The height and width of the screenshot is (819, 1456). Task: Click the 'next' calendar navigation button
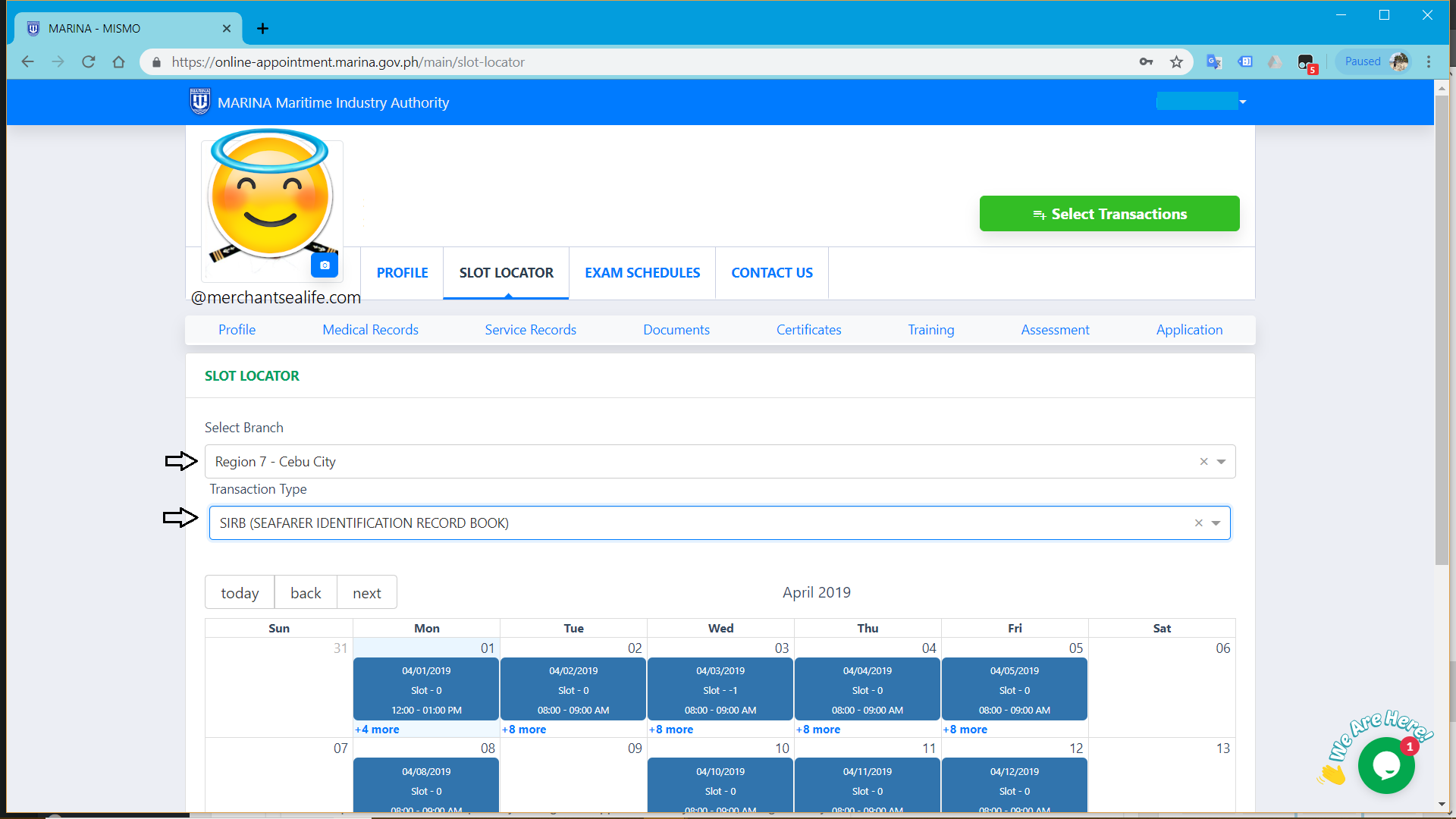tap(366, 591)
